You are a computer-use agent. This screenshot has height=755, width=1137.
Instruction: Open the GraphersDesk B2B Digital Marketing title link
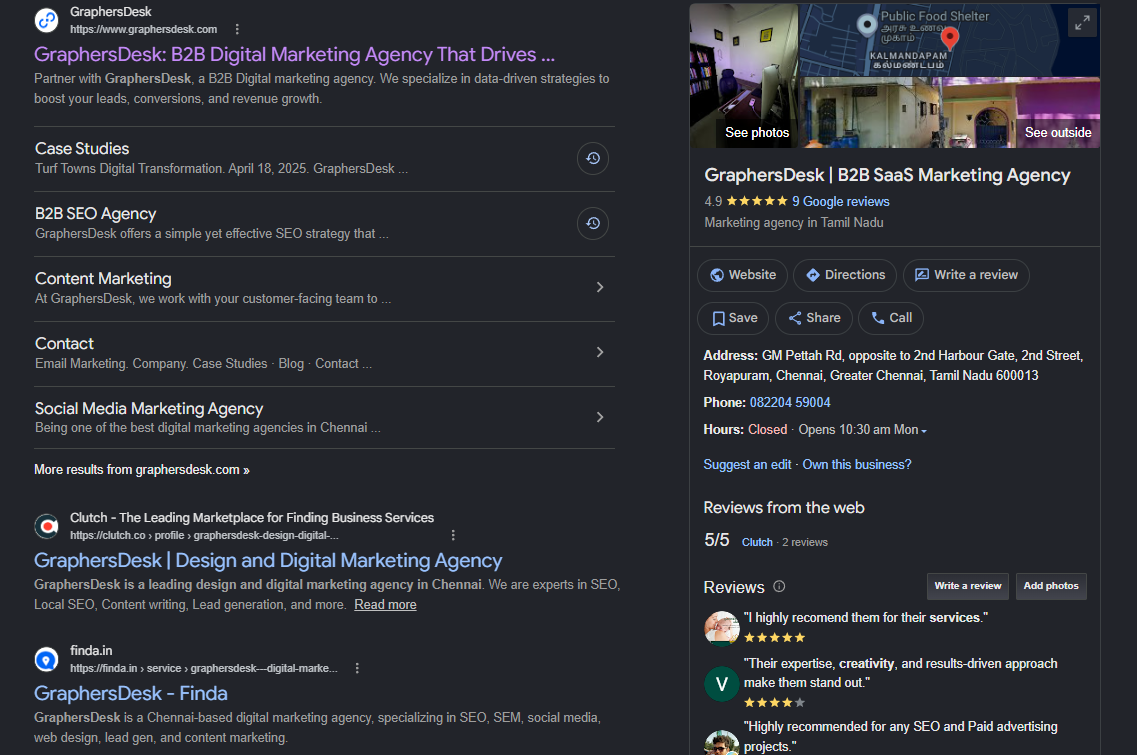[294, 54]
